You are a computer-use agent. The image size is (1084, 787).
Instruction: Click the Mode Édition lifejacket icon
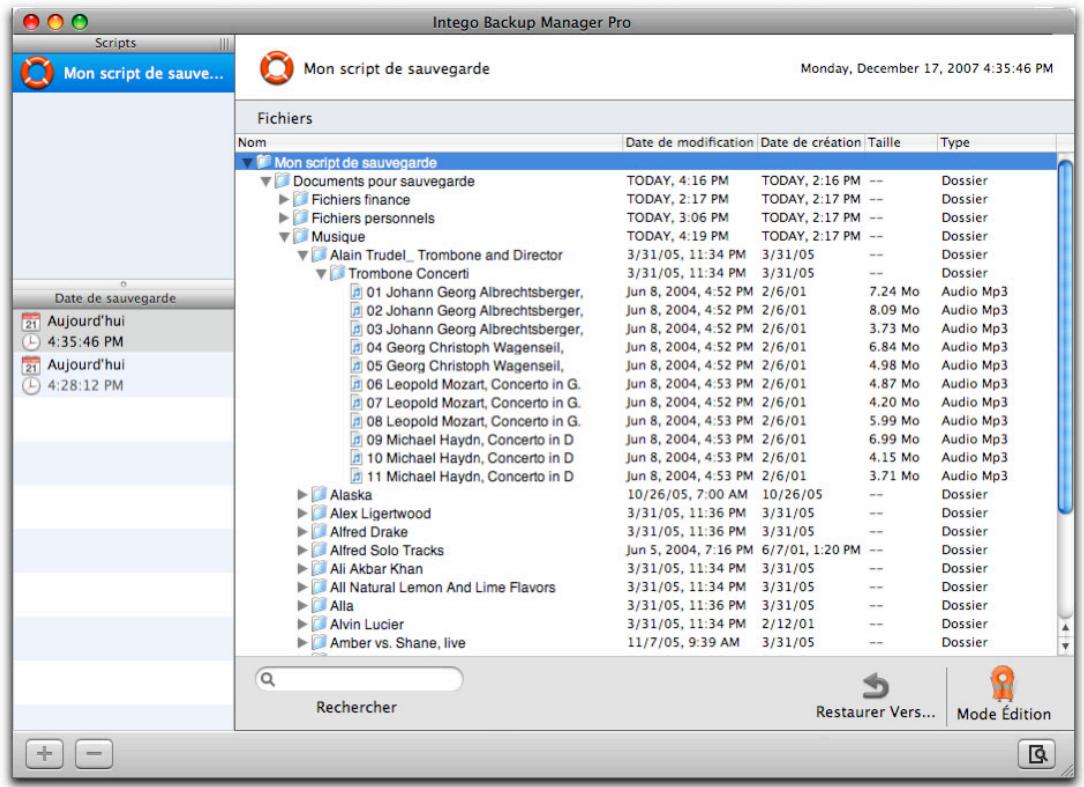(x=1002, y=683)
